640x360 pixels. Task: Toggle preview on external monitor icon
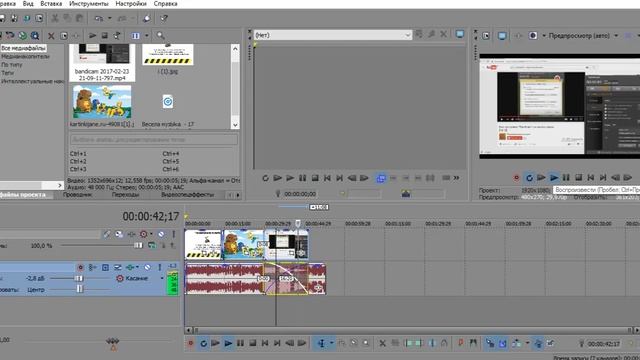pos(502,36)
